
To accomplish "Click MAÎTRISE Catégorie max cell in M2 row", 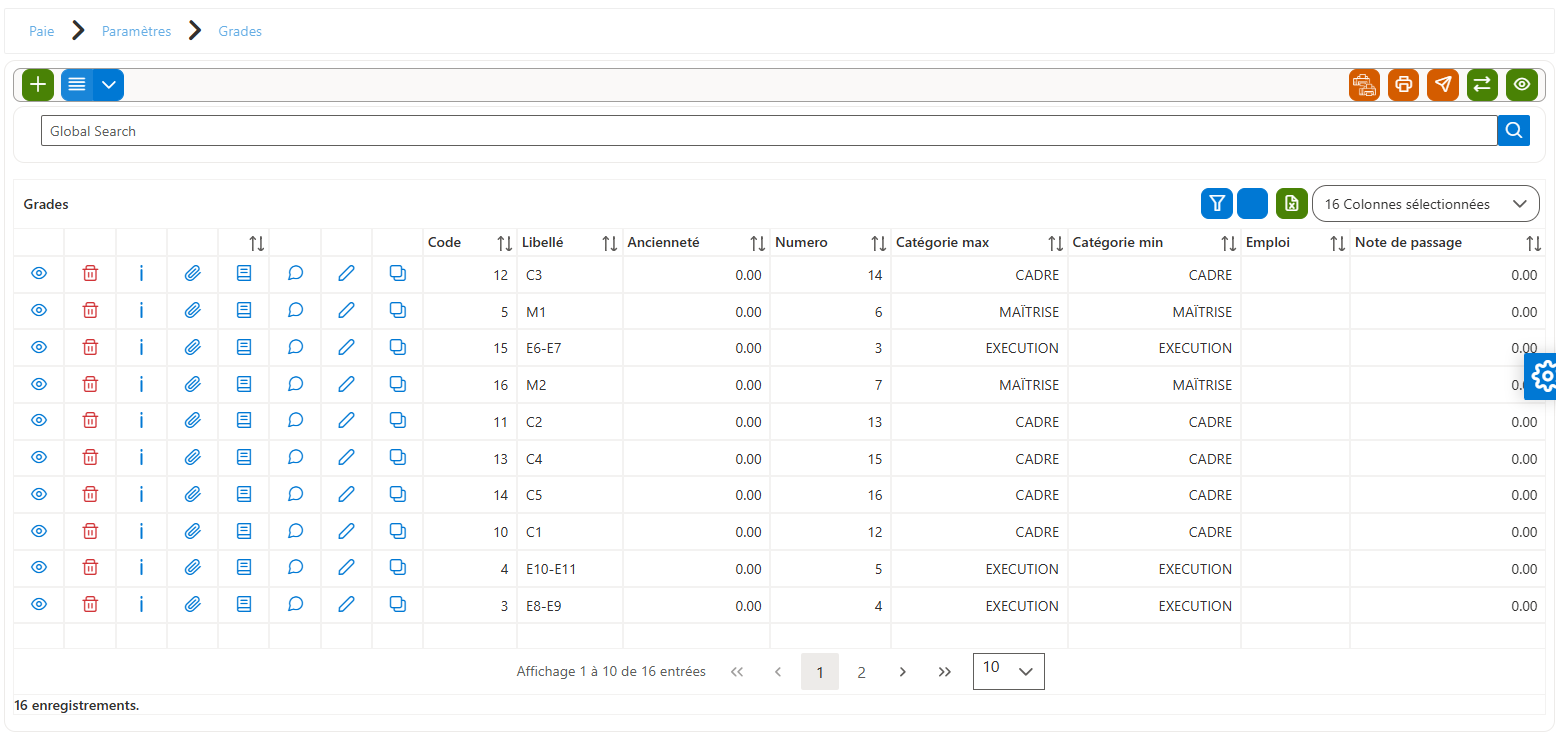I will 979,385.
